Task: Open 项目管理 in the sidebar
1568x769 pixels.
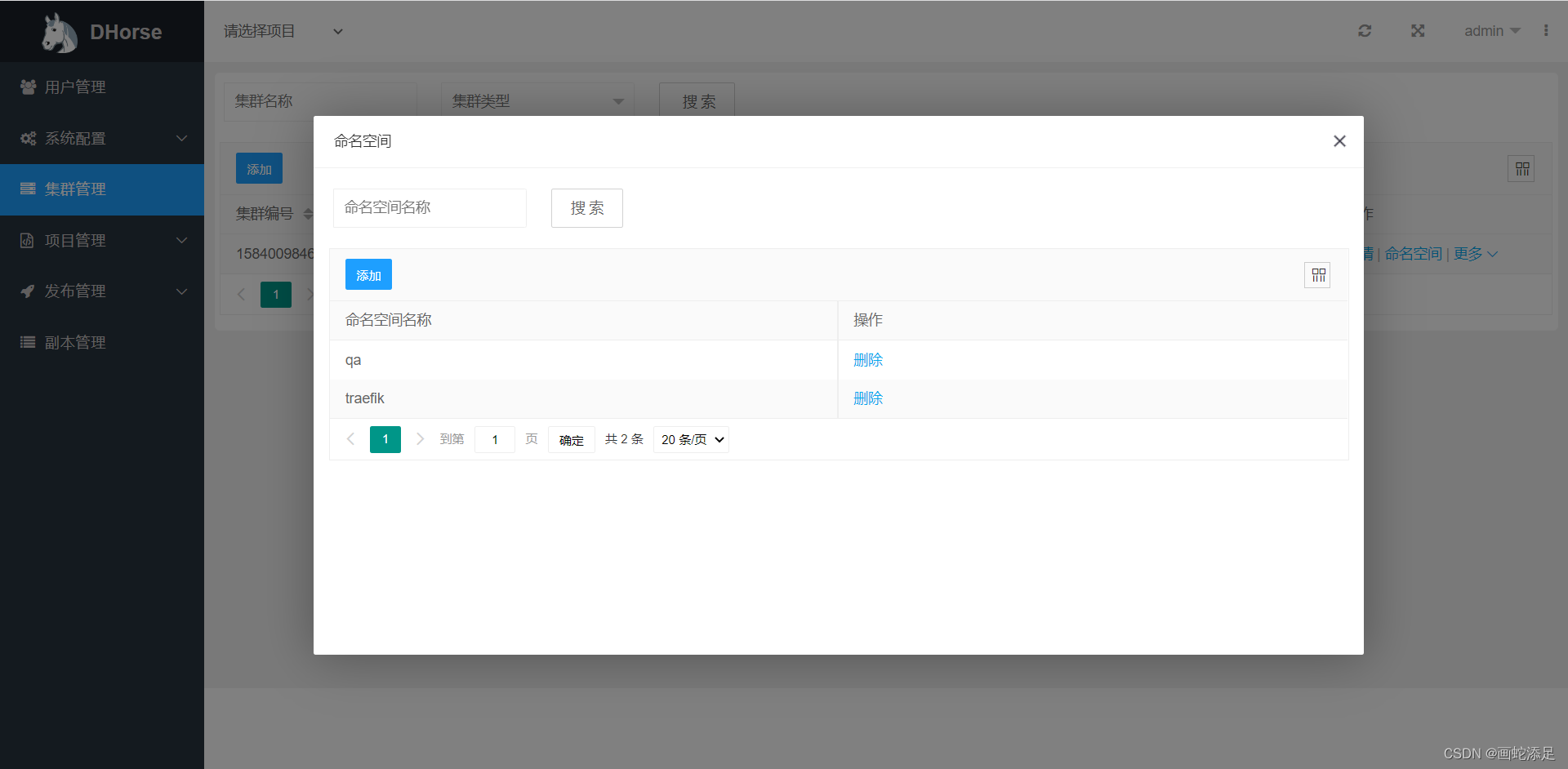Action: point(102,240)
